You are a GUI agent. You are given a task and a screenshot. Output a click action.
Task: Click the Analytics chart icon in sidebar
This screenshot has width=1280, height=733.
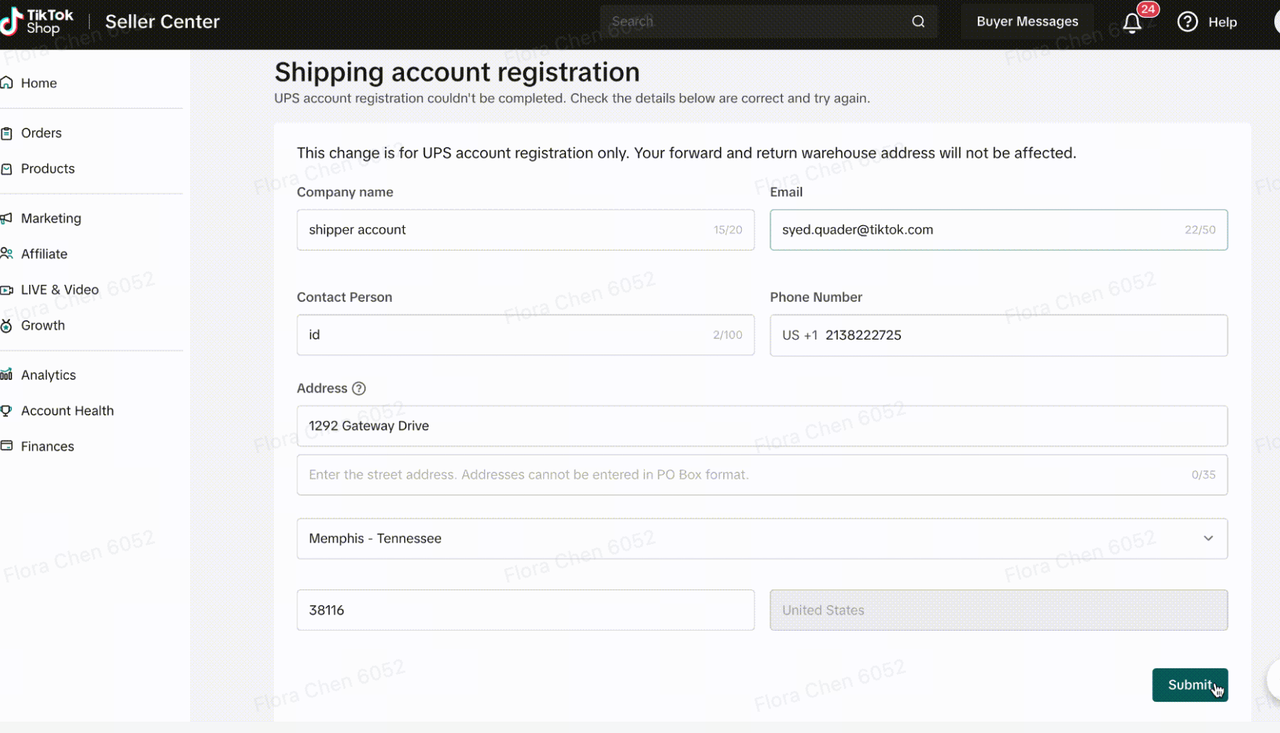(x=7, y=375)
